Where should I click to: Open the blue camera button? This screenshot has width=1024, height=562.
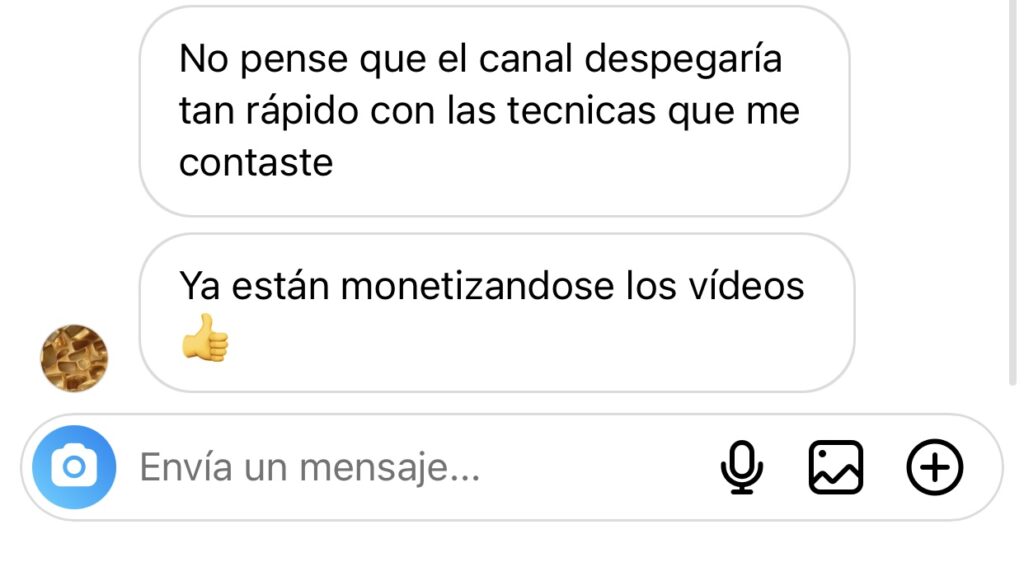coord(74,467)
